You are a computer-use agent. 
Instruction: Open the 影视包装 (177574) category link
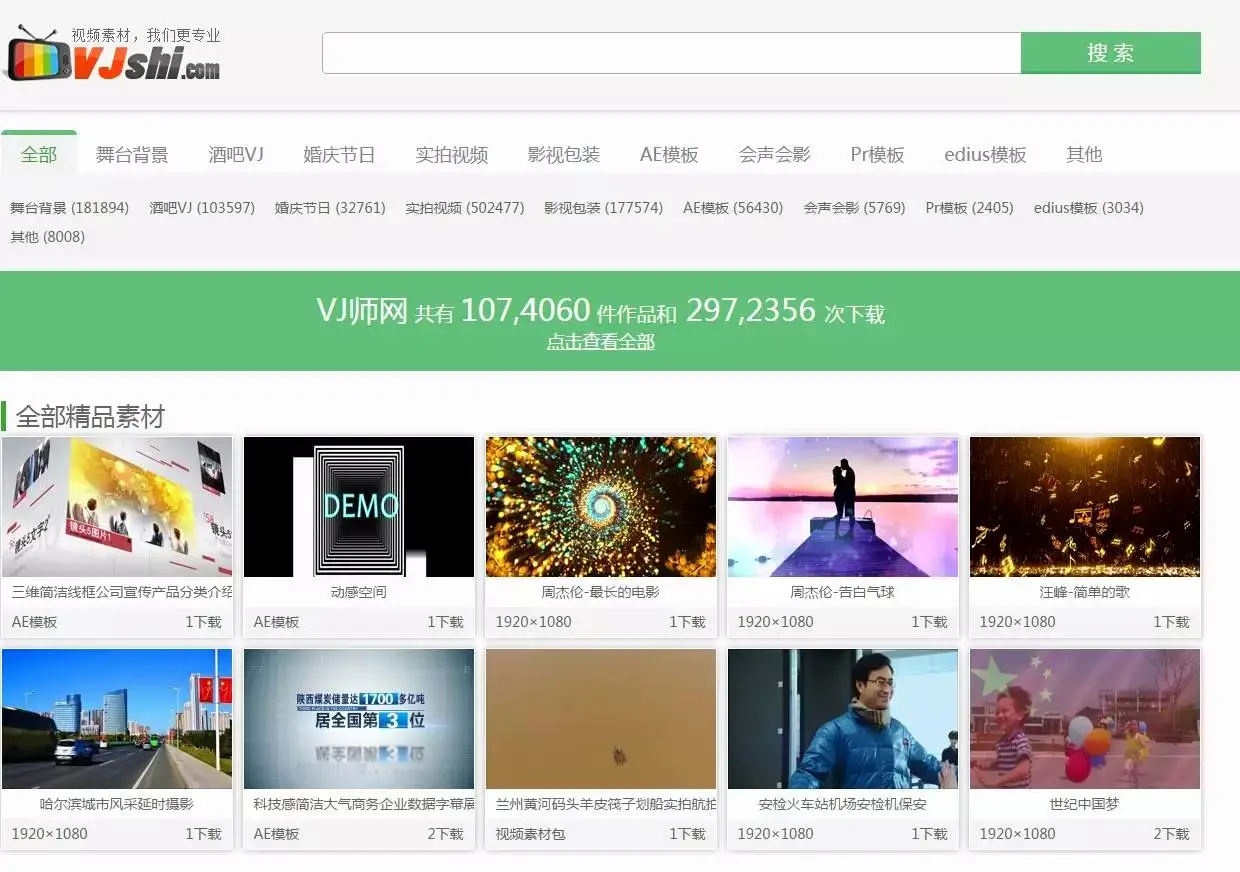click(603, 208)
